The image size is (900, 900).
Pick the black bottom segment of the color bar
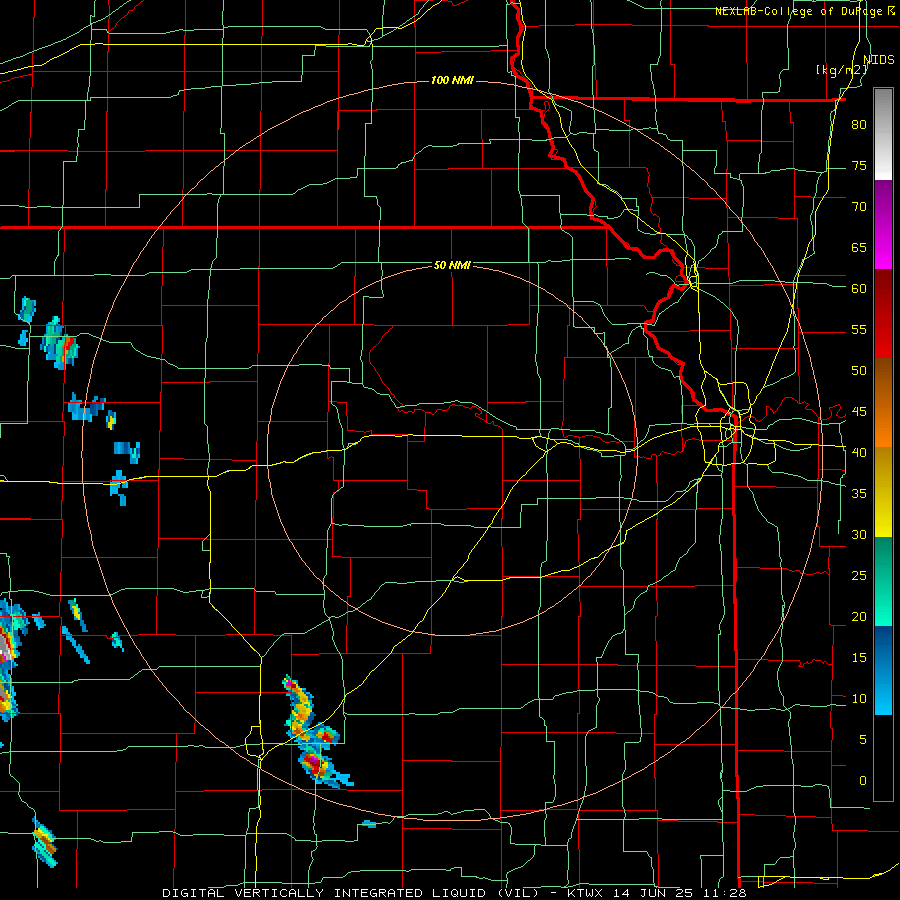pyautogui.click(x=883, y=758)
